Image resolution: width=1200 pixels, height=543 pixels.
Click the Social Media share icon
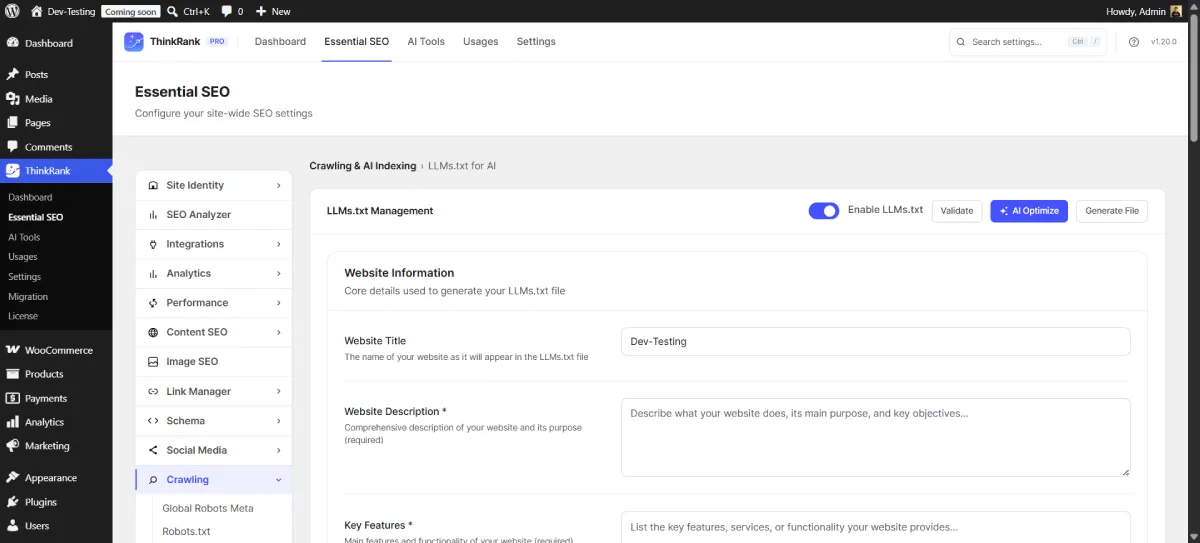(153, 450)
